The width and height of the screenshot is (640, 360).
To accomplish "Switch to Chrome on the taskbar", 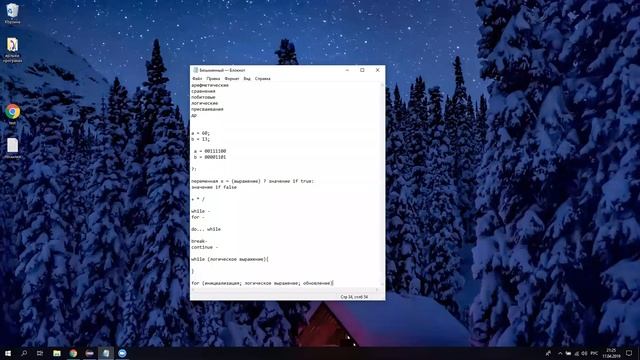I will (x=73, y=353).
